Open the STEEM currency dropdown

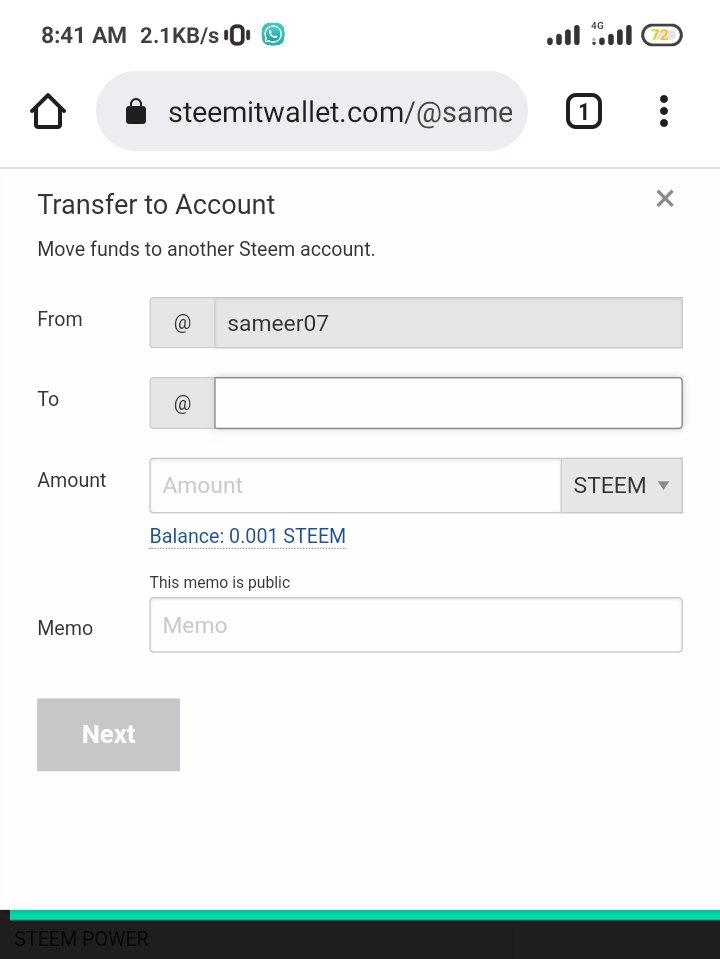[x=622, y=486]
